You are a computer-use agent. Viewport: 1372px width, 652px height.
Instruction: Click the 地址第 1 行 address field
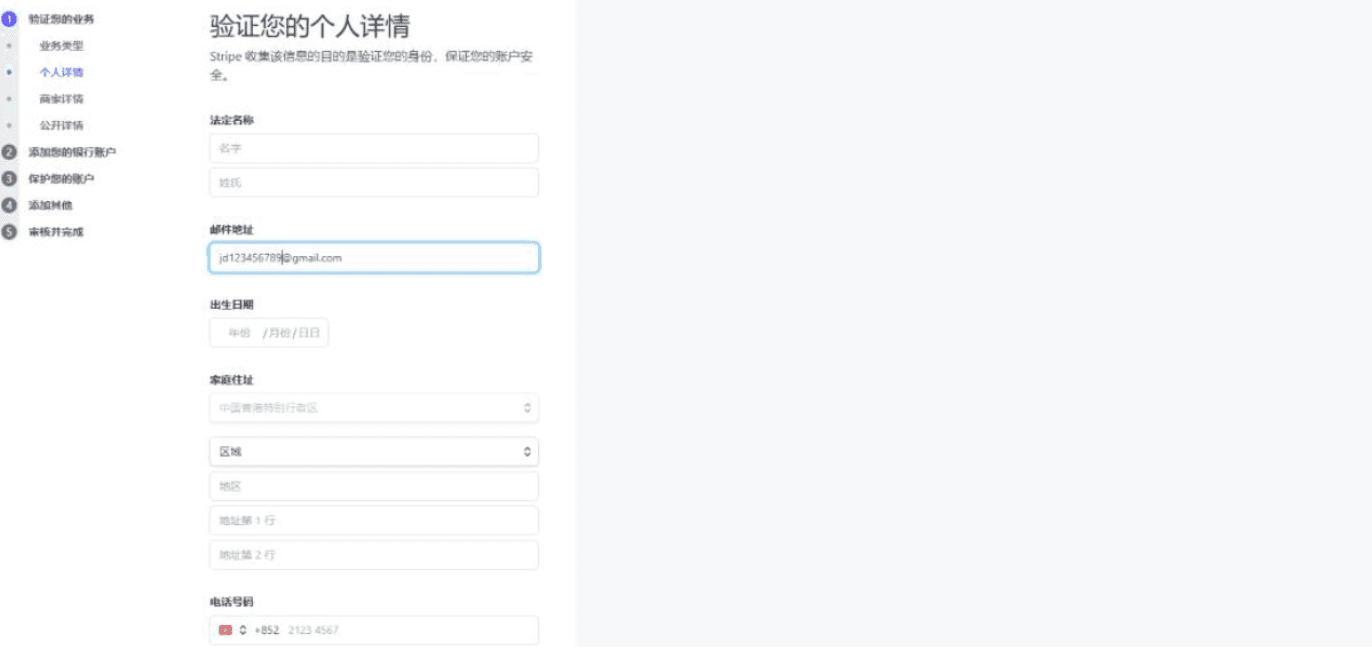[373, 521]
